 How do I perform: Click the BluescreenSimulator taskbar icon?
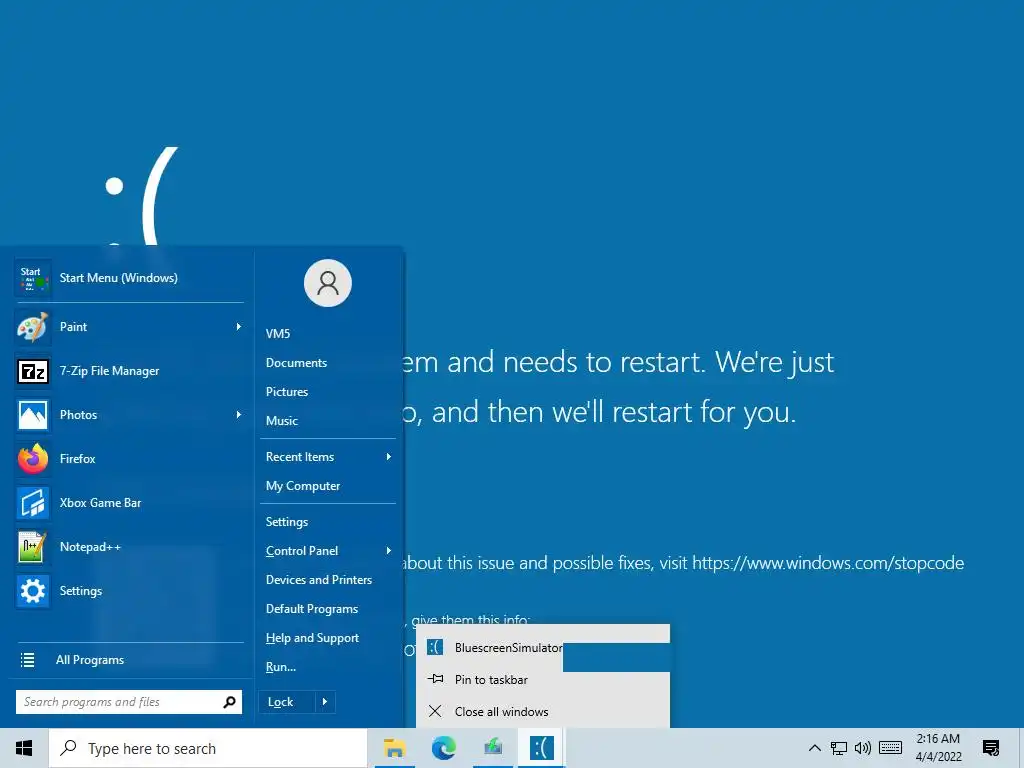click(541, 748)
